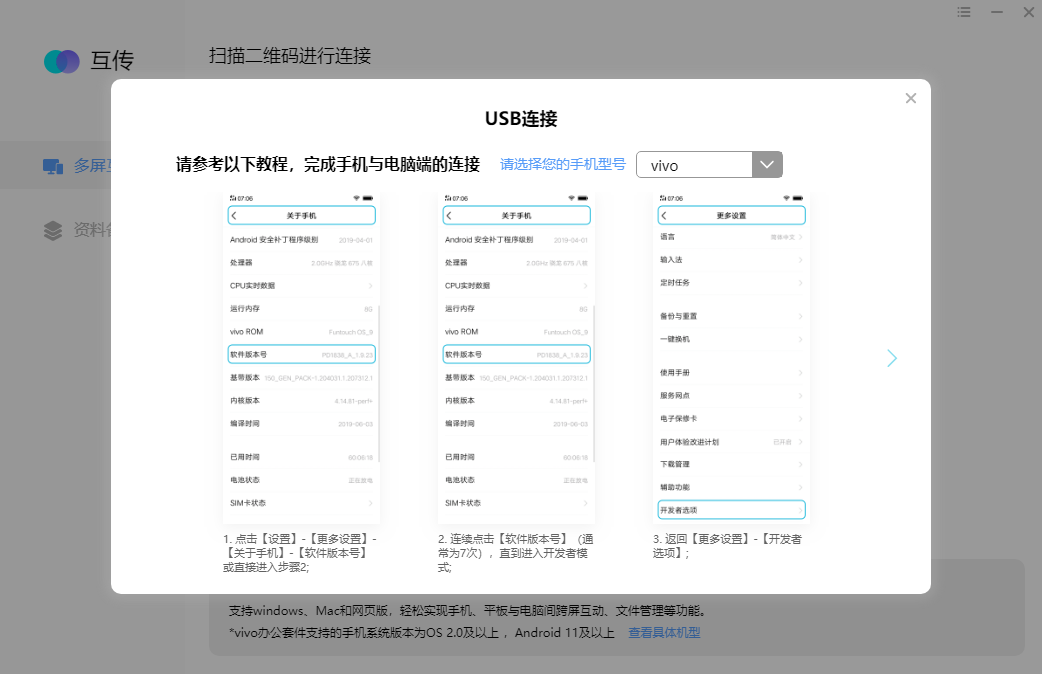
Task: Advance the tutorial with the right chevron
Action: [x=891, y=357]
